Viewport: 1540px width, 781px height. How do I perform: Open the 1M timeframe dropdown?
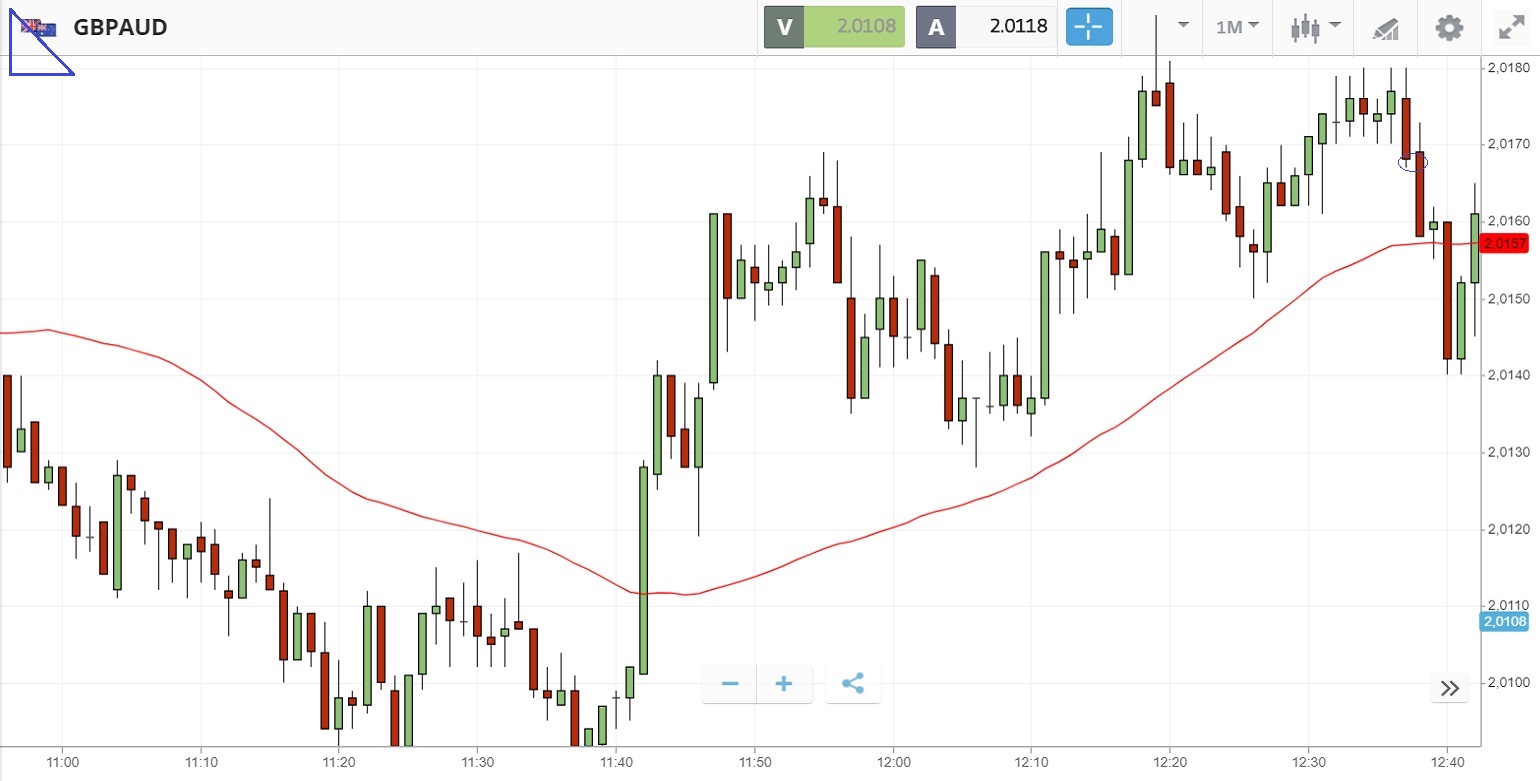pos(1237,28)
